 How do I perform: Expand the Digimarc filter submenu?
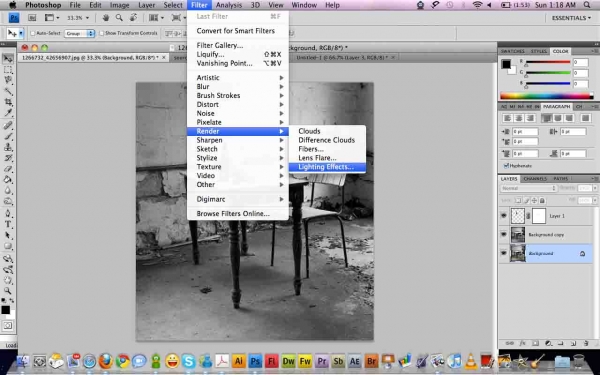pyautogui.click(x=238, y=199)
